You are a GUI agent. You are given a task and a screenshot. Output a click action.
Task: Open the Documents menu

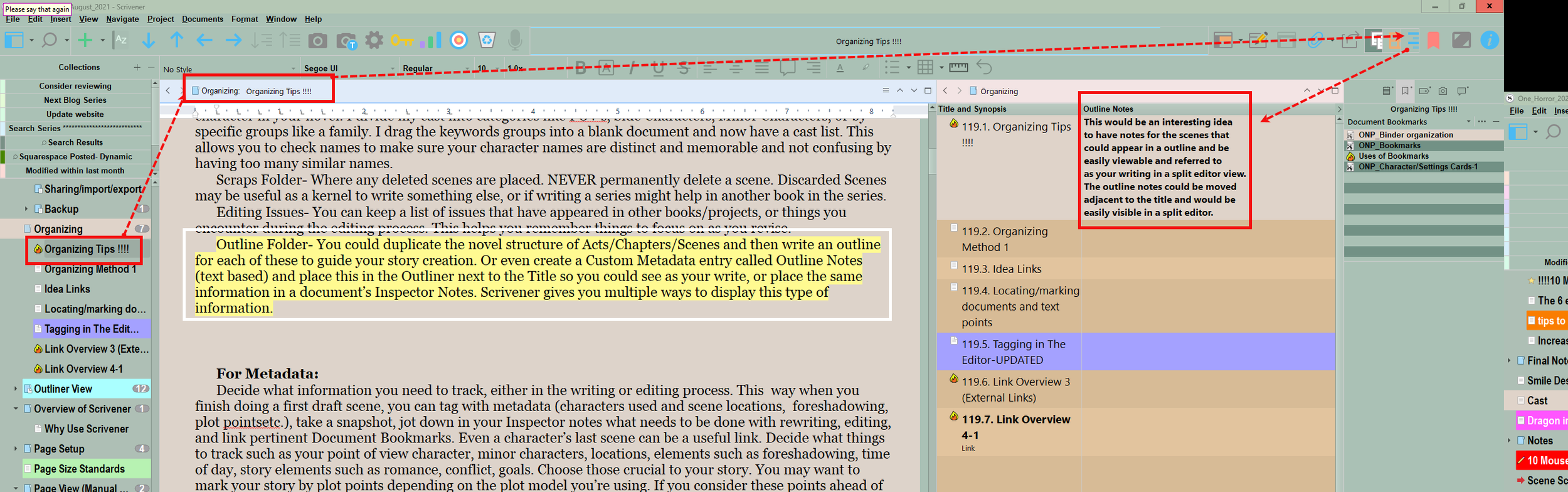point(202,19)
